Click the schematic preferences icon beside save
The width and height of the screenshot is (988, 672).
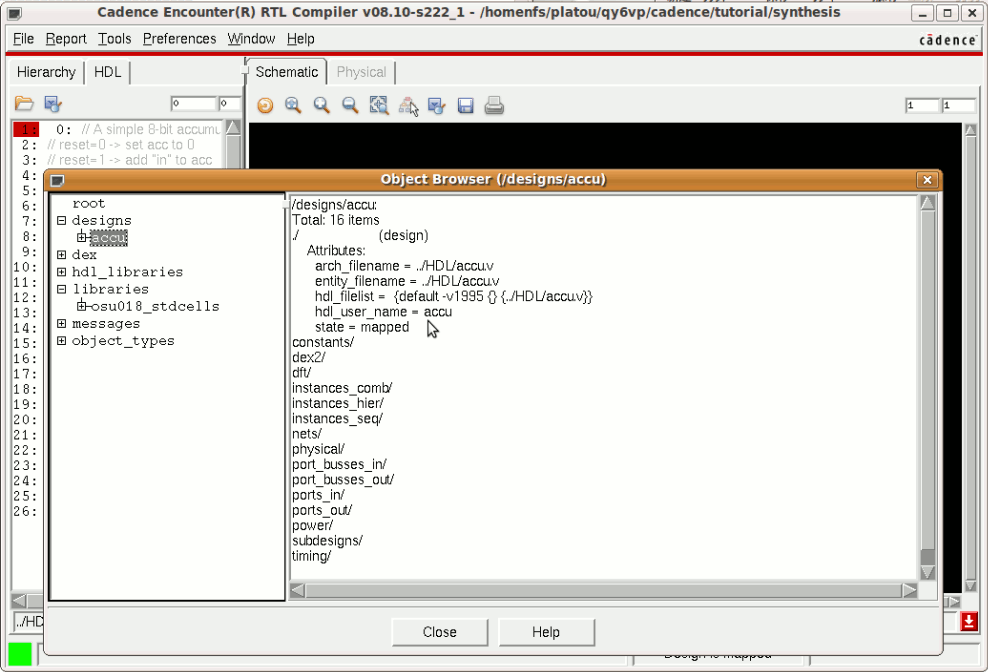point(437,105)
